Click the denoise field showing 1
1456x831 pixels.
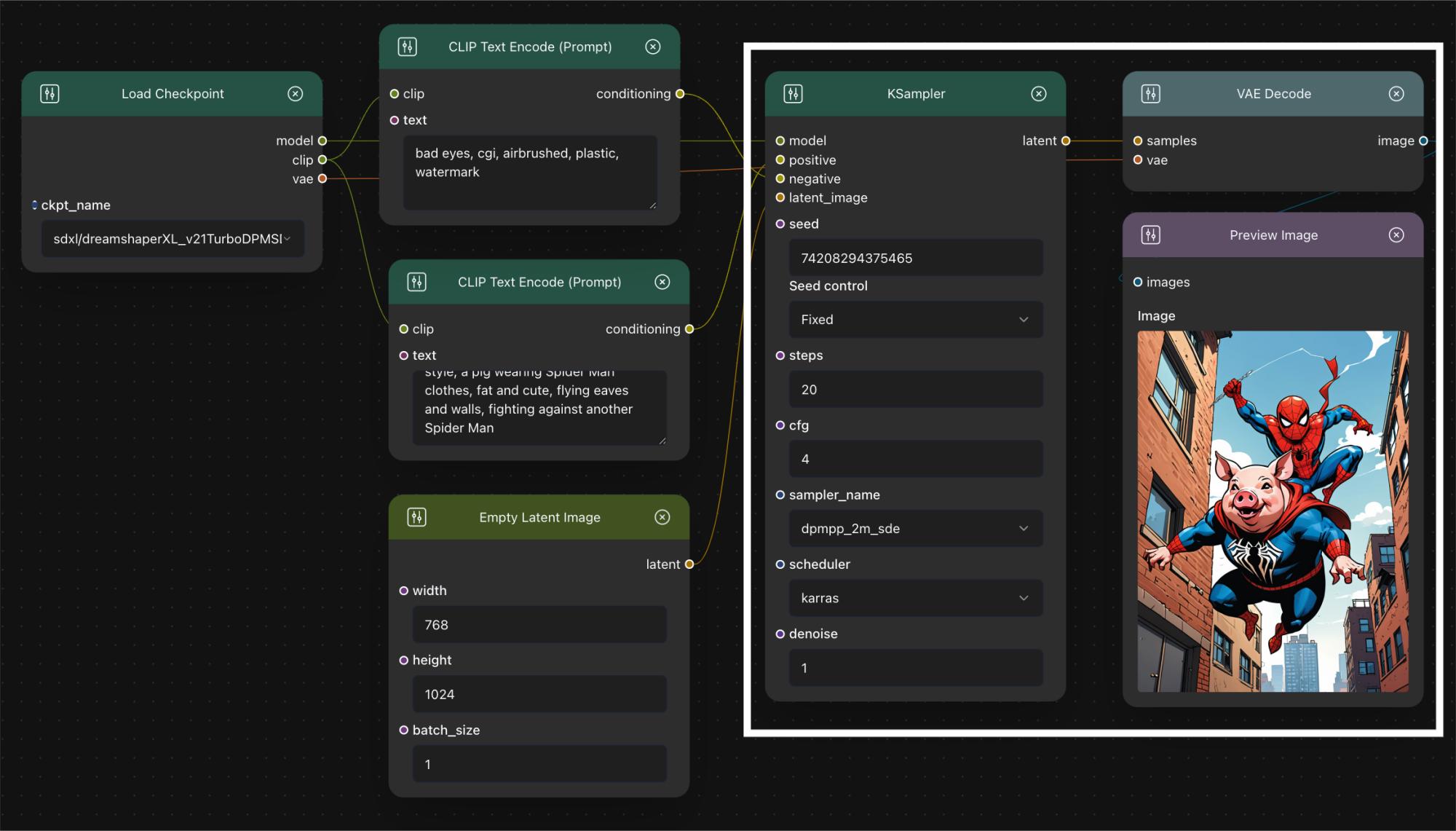916,668
